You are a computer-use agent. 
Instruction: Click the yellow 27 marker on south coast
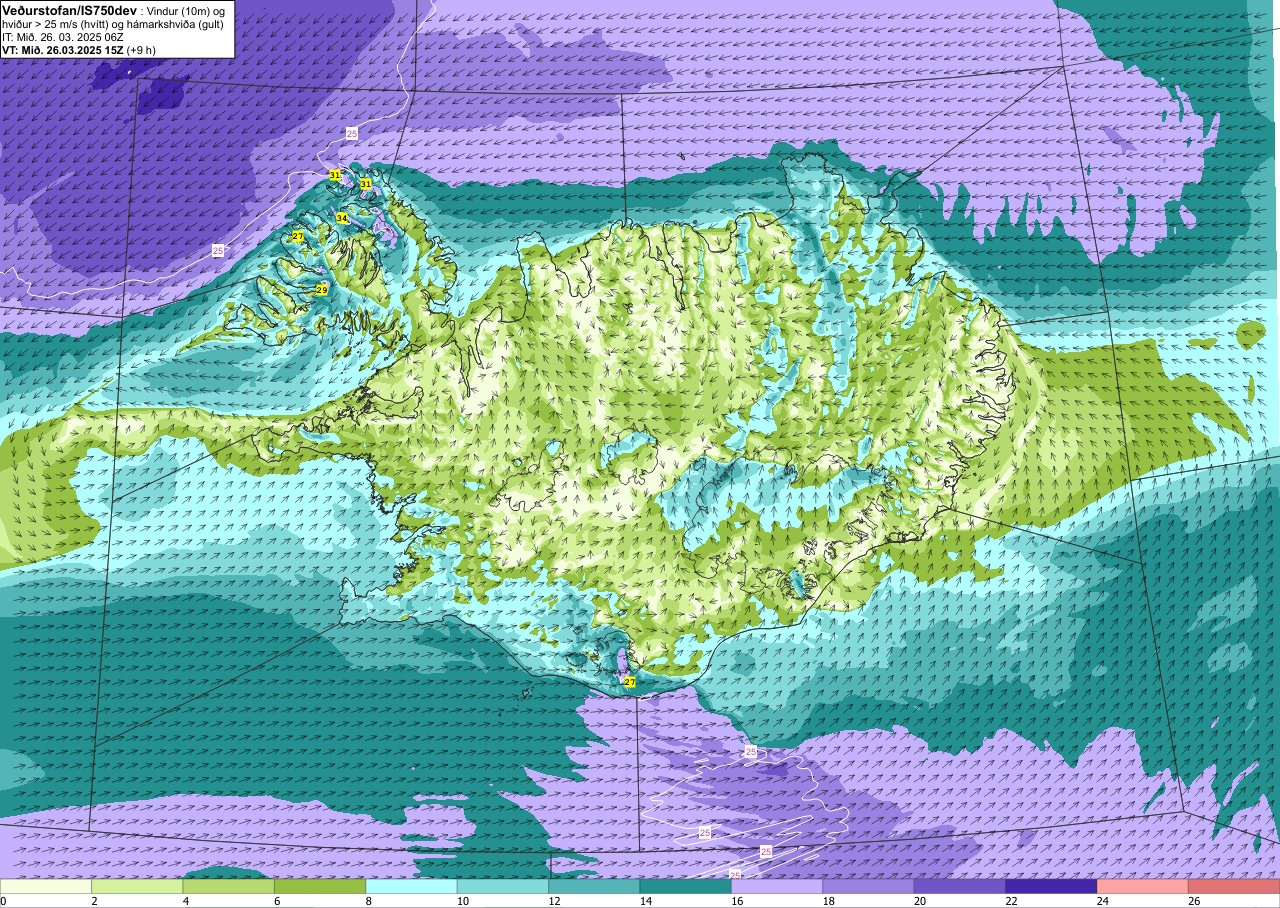(x=630, y=682)
